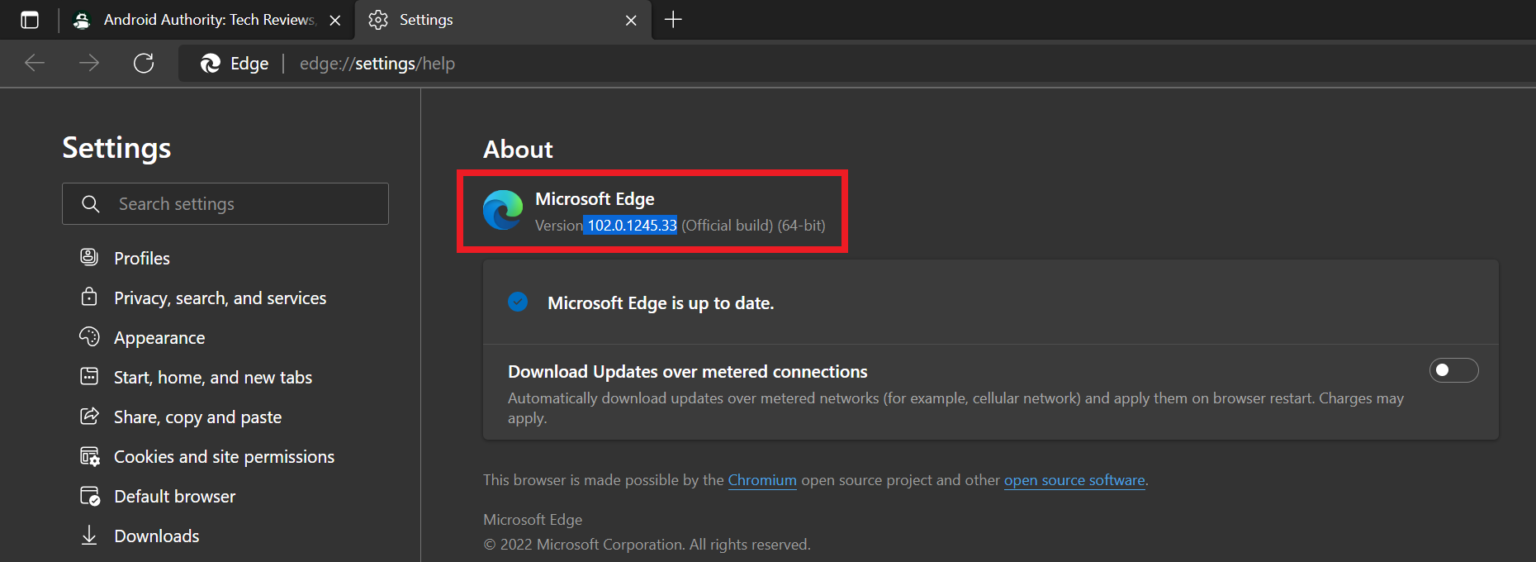
Task: Click the Default browser icon
Action: 89,496
